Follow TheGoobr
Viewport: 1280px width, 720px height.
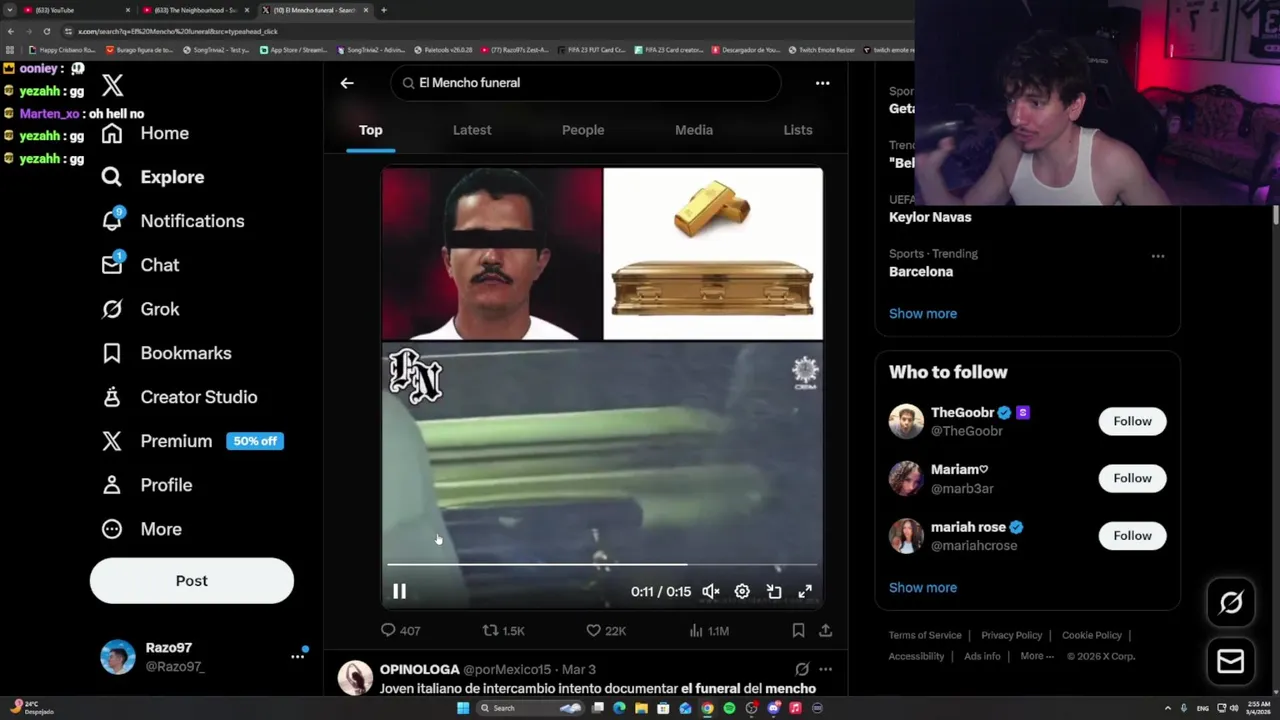1132,421
